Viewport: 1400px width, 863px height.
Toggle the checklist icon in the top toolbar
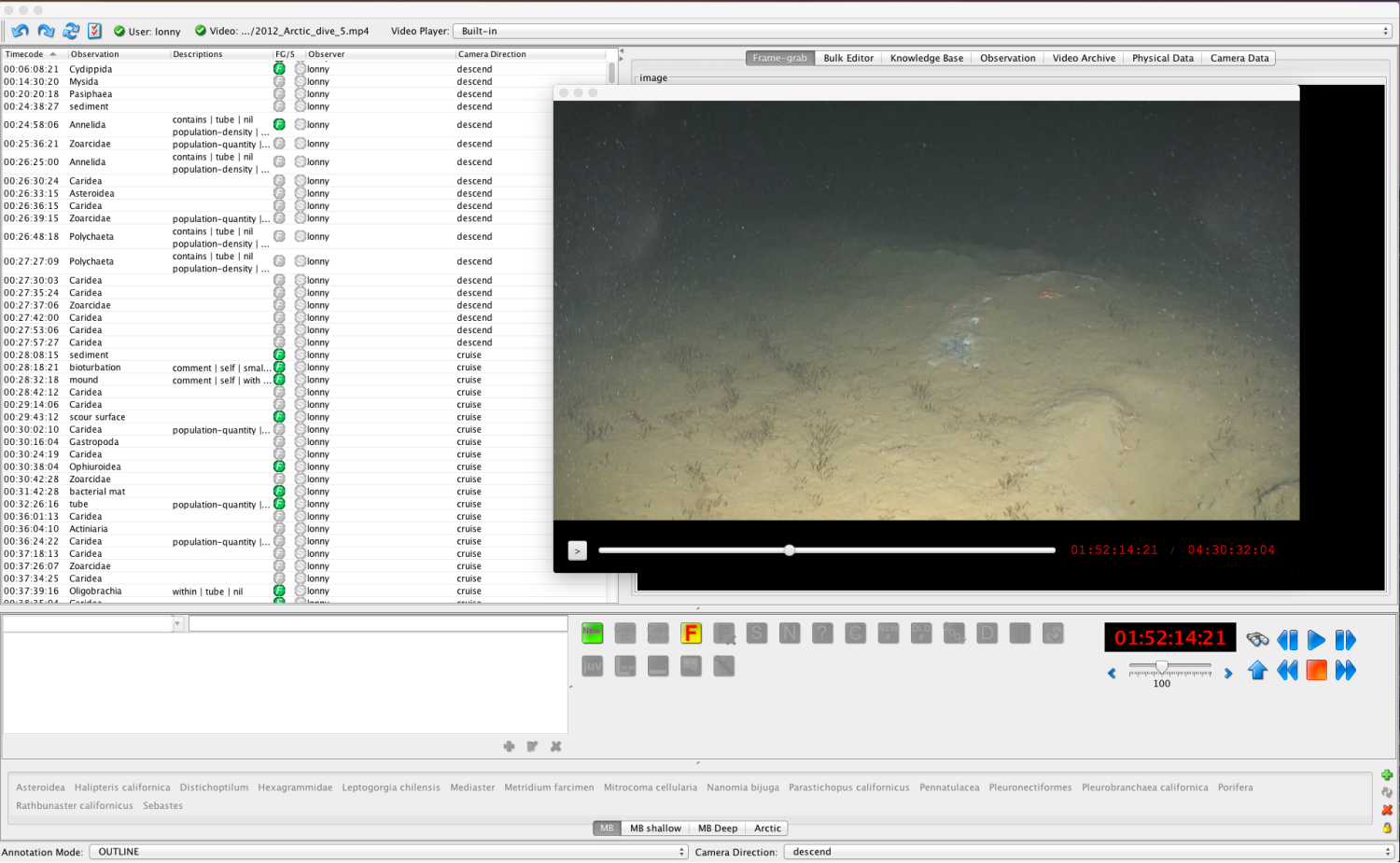pyautogui.click(x=93, y=30)
